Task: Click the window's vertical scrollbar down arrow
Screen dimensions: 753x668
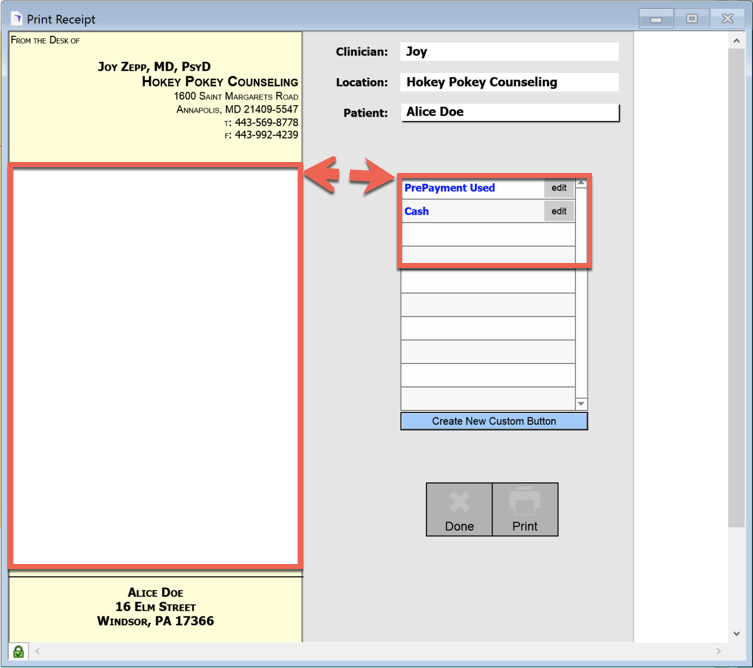Action: click(737, 634)
